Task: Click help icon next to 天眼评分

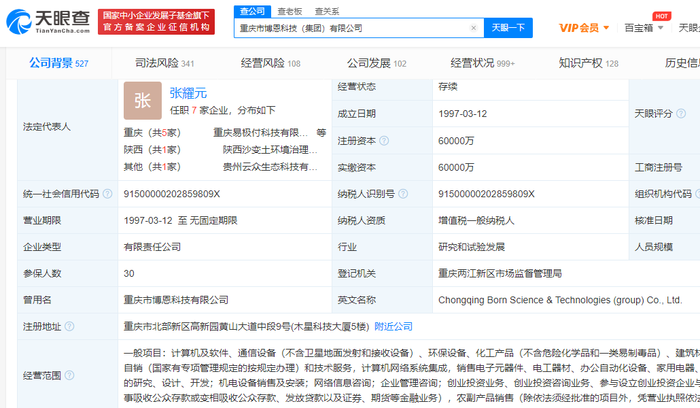Action: pyautogui.click(x=681, y=113)
